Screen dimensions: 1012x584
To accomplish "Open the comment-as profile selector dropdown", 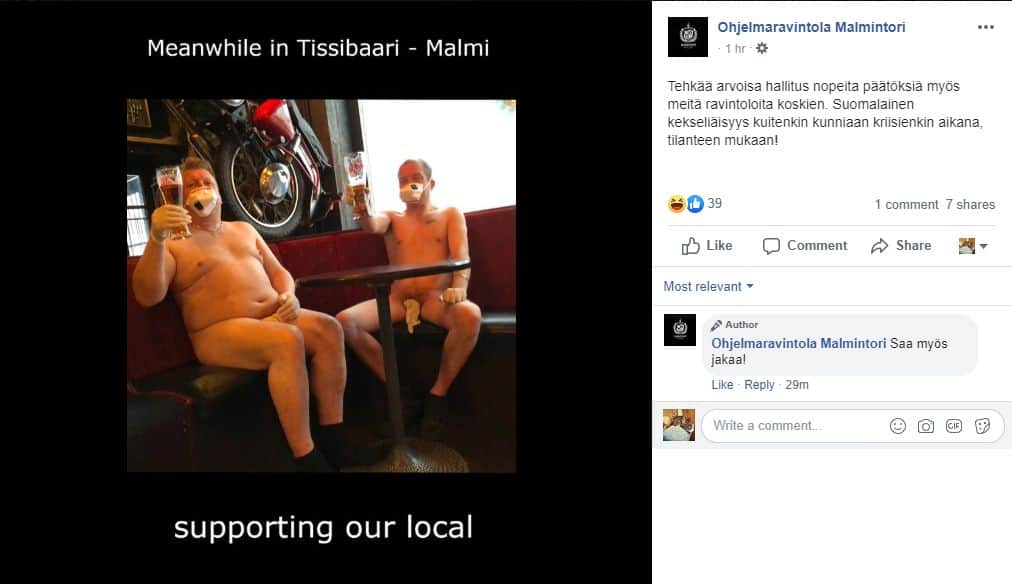I will [973, 246].
